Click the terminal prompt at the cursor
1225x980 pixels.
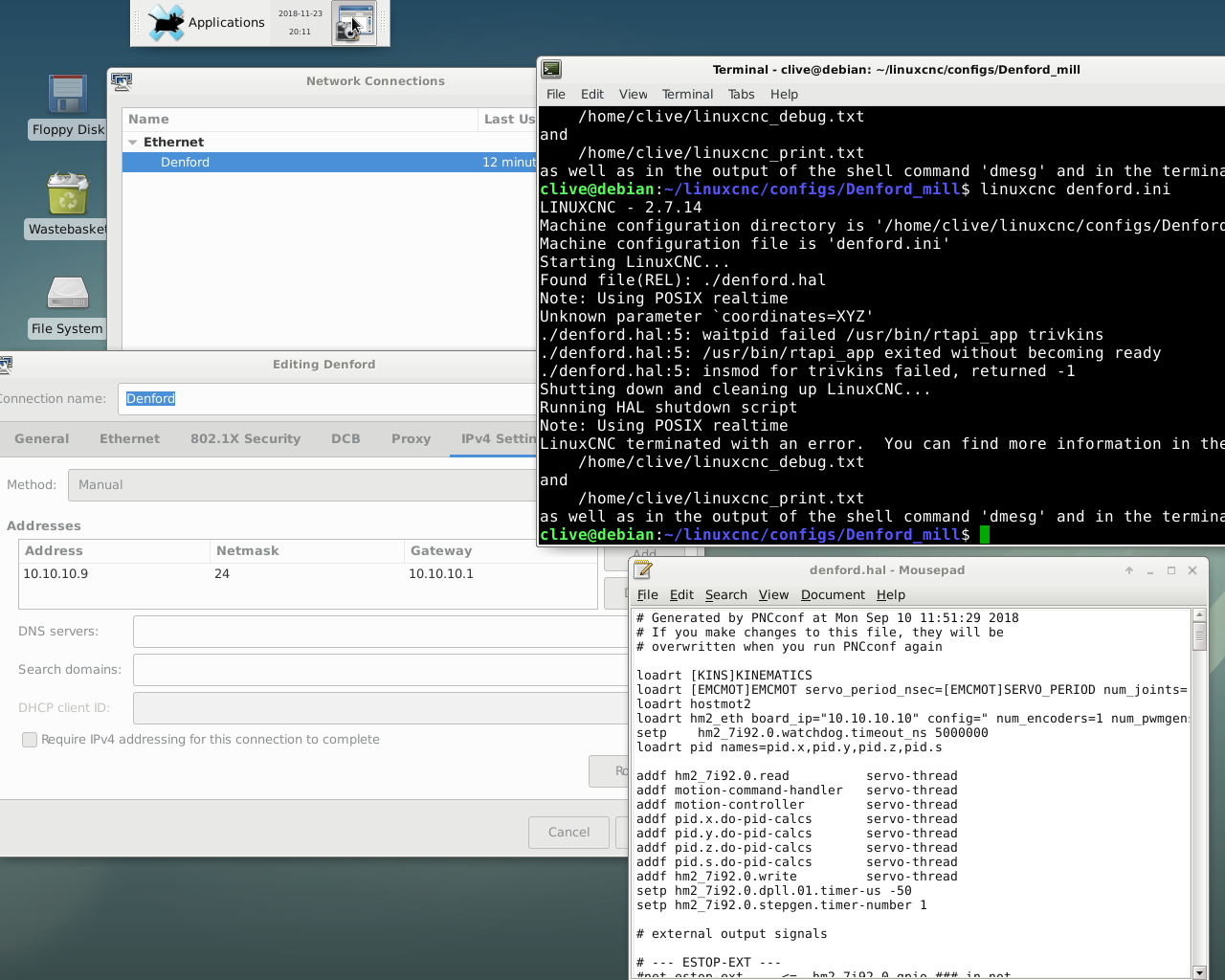(x=985, y=535)
